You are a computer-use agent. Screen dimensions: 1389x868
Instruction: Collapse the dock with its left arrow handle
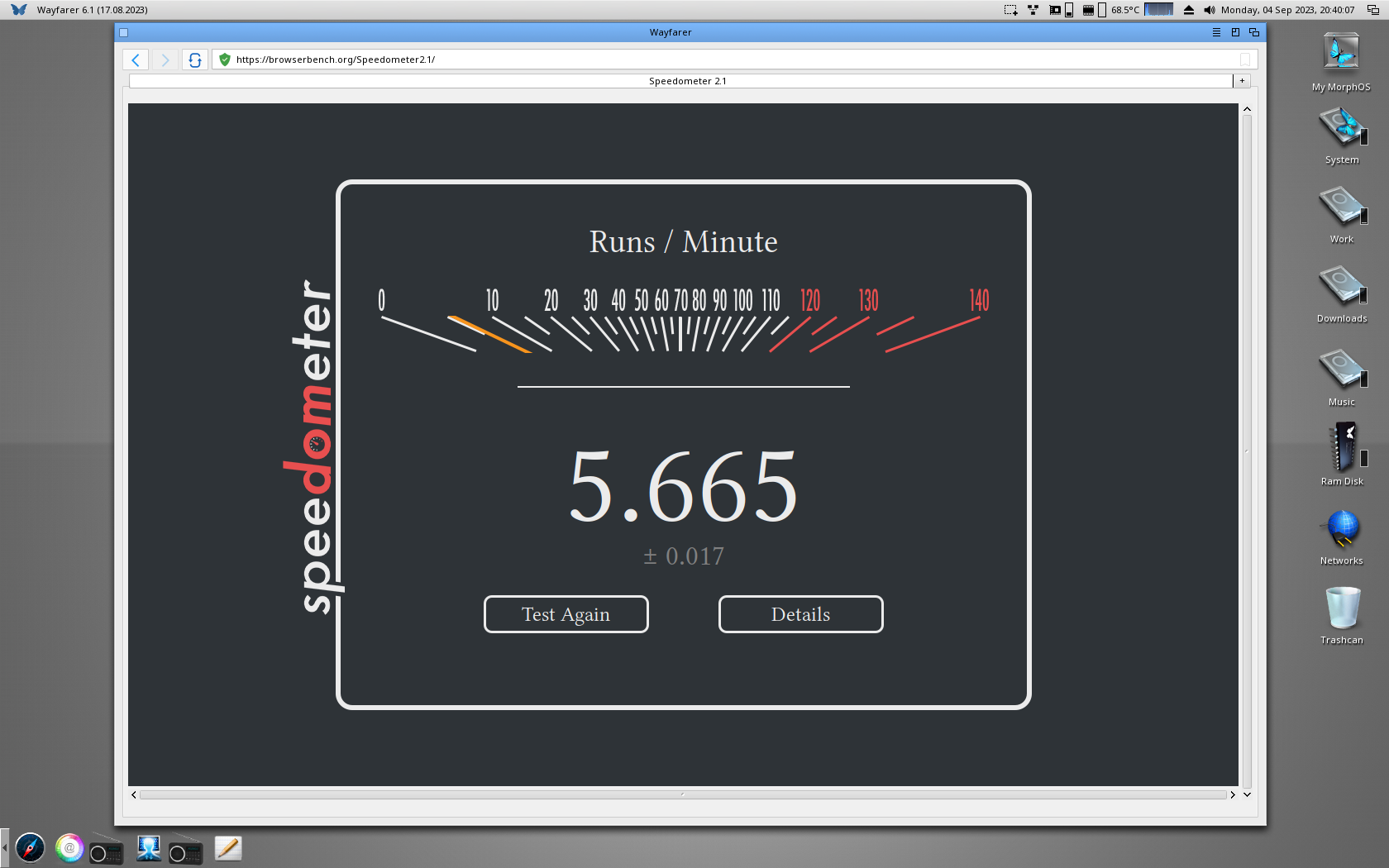click(x=5, y=848)
